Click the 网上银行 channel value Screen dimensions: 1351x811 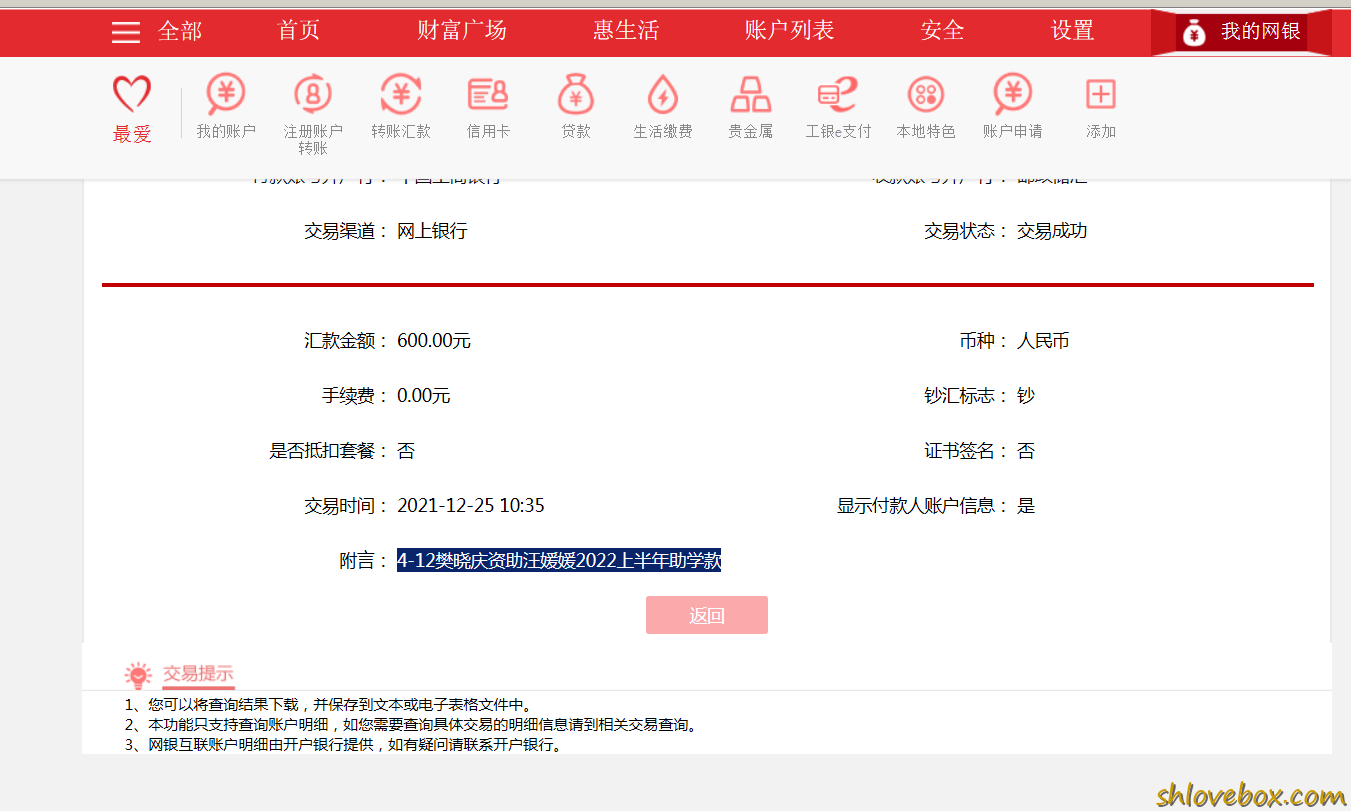point(432,231)
